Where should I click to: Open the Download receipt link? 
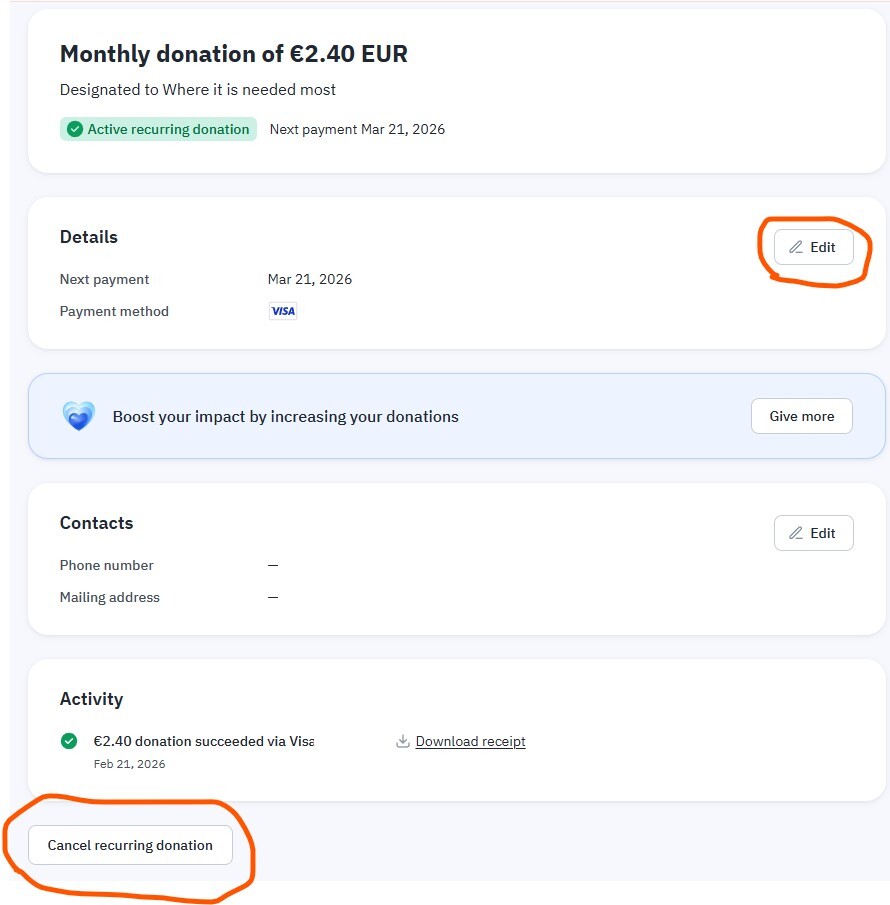point(470,741)
